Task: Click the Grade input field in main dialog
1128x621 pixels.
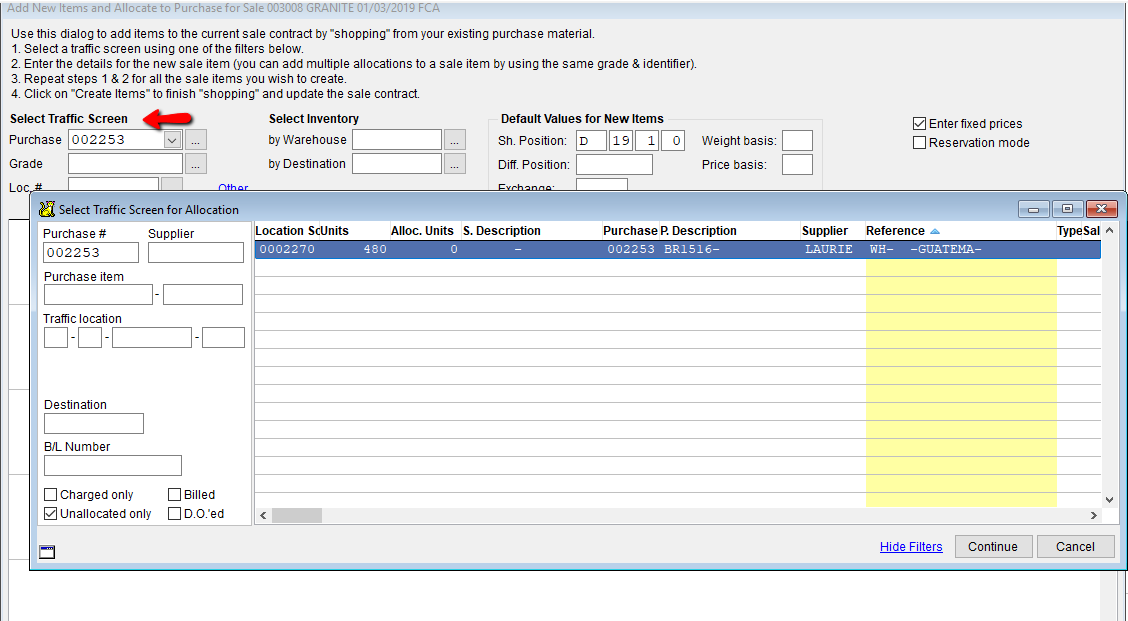Action: point(125,163)
